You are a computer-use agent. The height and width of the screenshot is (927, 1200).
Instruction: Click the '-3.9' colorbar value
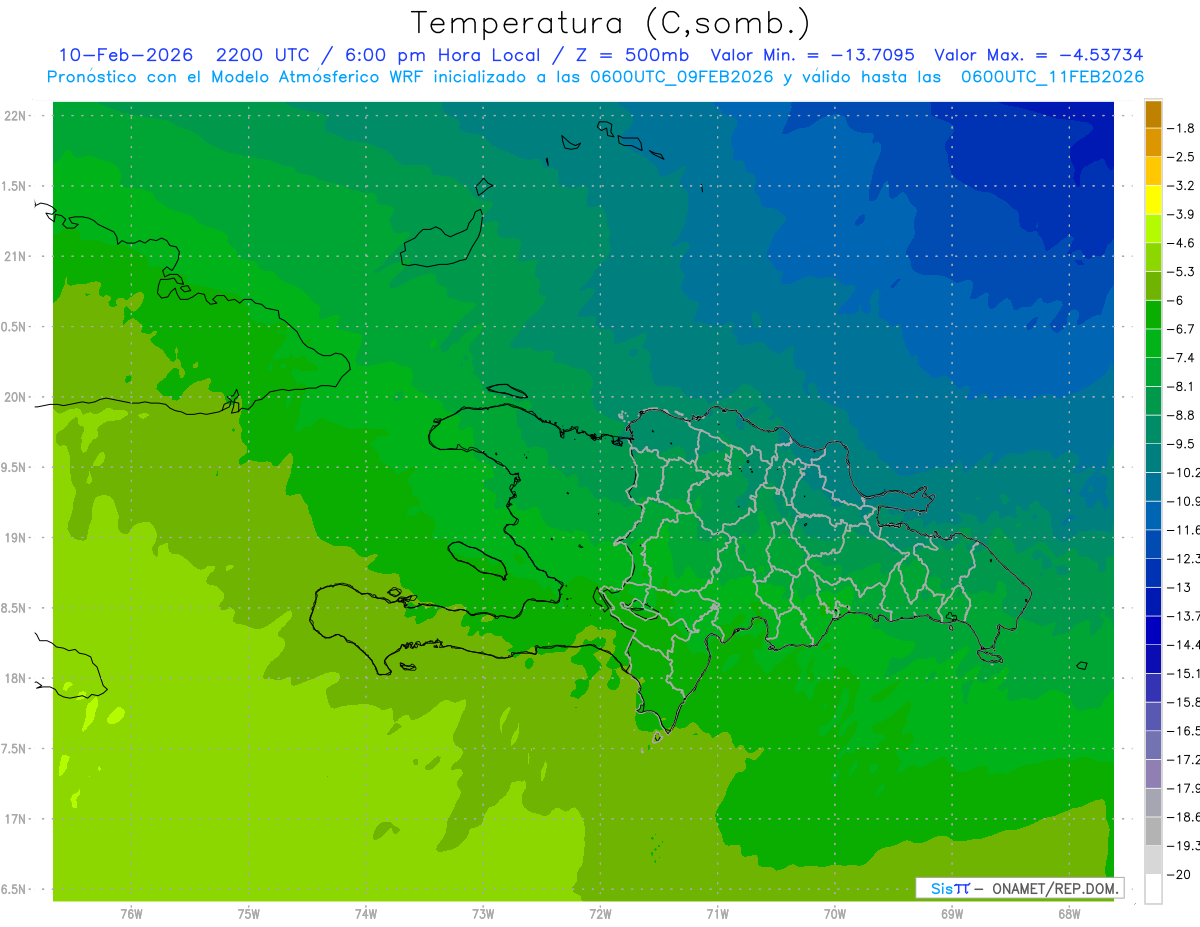(1181, 214)
